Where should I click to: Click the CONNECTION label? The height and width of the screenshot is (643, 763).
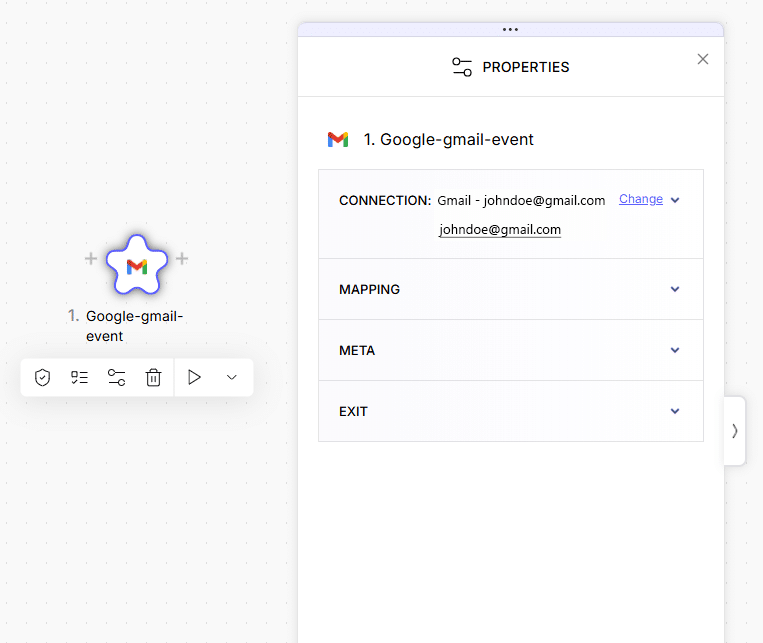(385, 201)
